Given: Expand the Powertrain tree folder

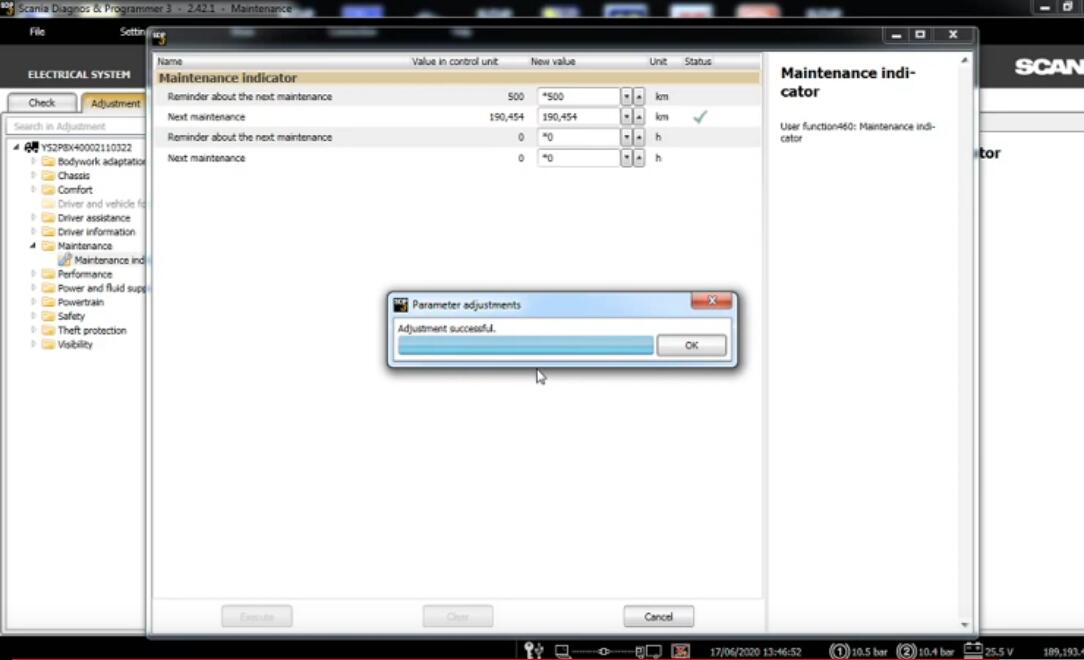Looking at the screenshot, I should click(33, 302).
